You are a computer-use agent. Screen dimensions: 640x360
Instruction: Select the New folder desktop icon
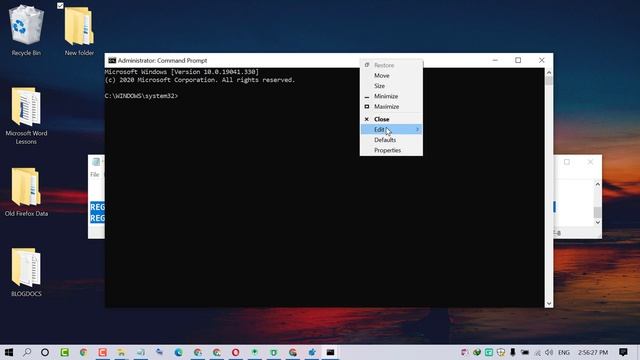[x=79, y=31]
